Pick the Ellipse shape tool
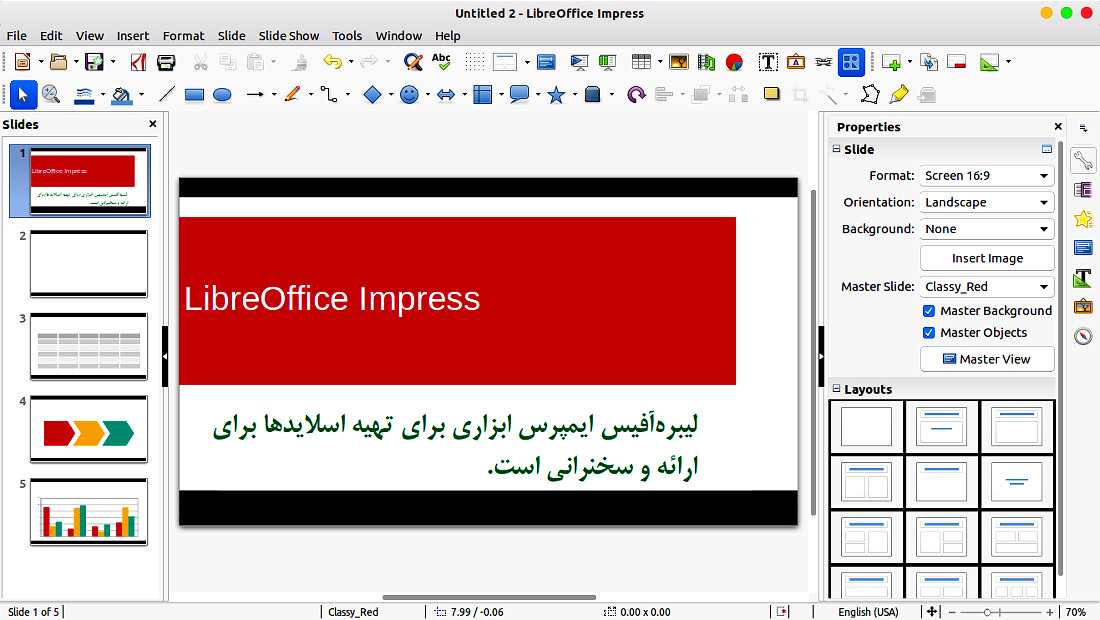The width and height of the screenshot is (1100, 620). tap(222, 95)
